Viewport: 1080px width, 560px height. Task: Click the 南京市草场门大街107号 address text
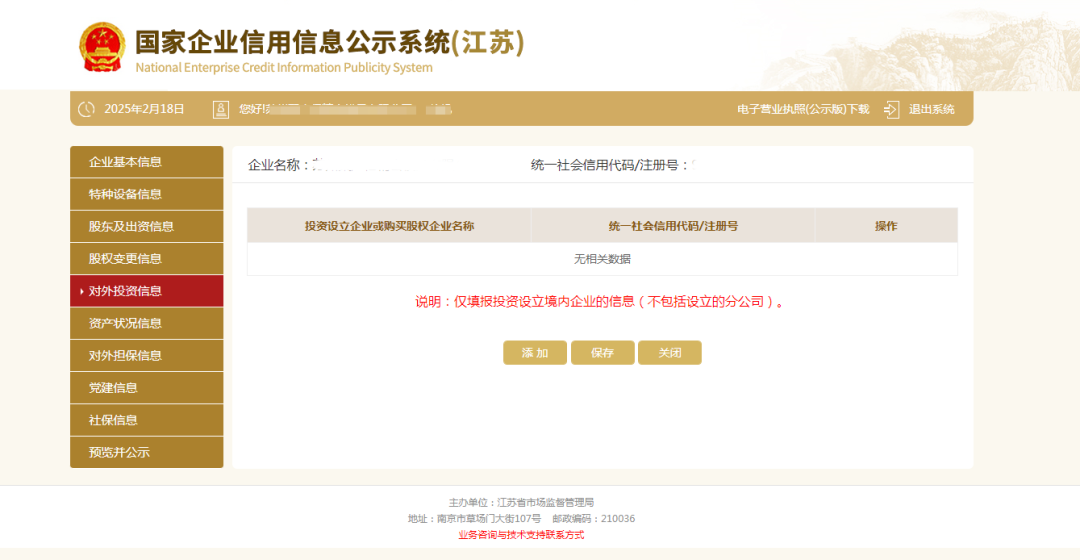coord(489,519)
